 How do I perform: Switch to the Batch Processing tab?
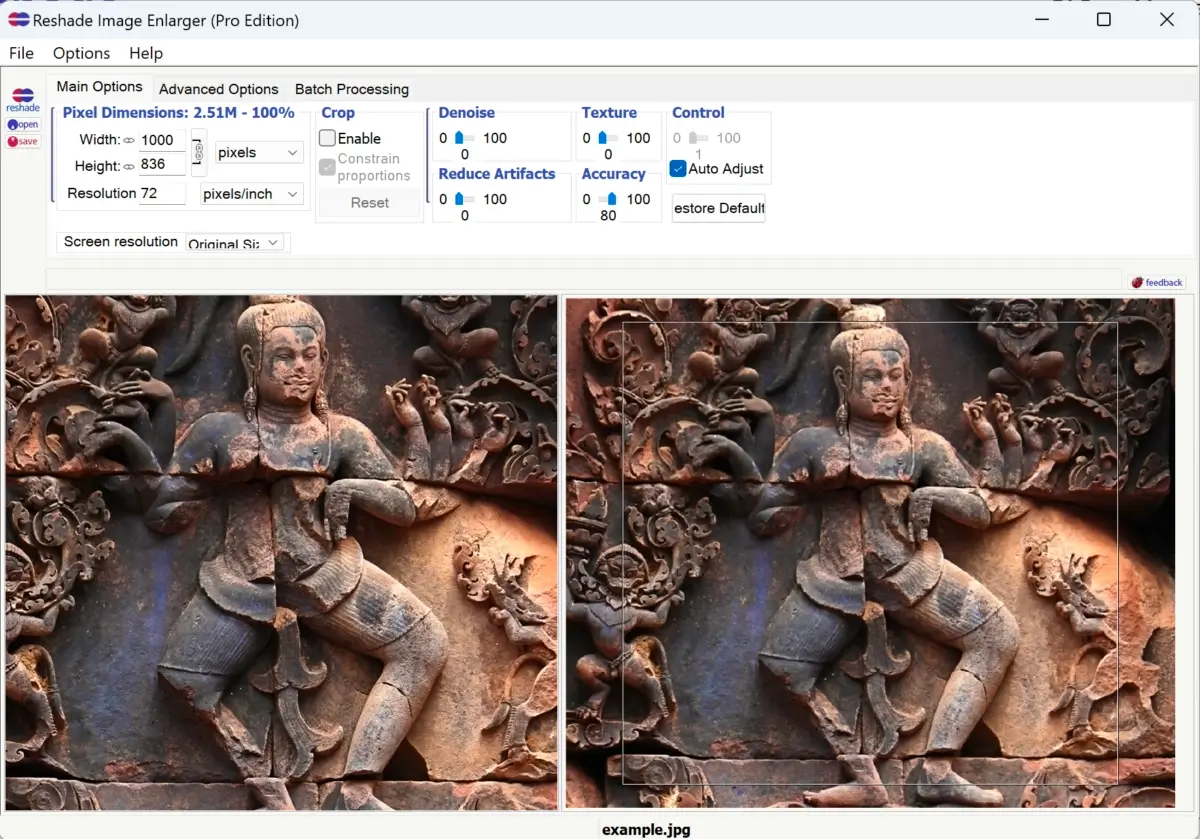click(x=352, y=89)
